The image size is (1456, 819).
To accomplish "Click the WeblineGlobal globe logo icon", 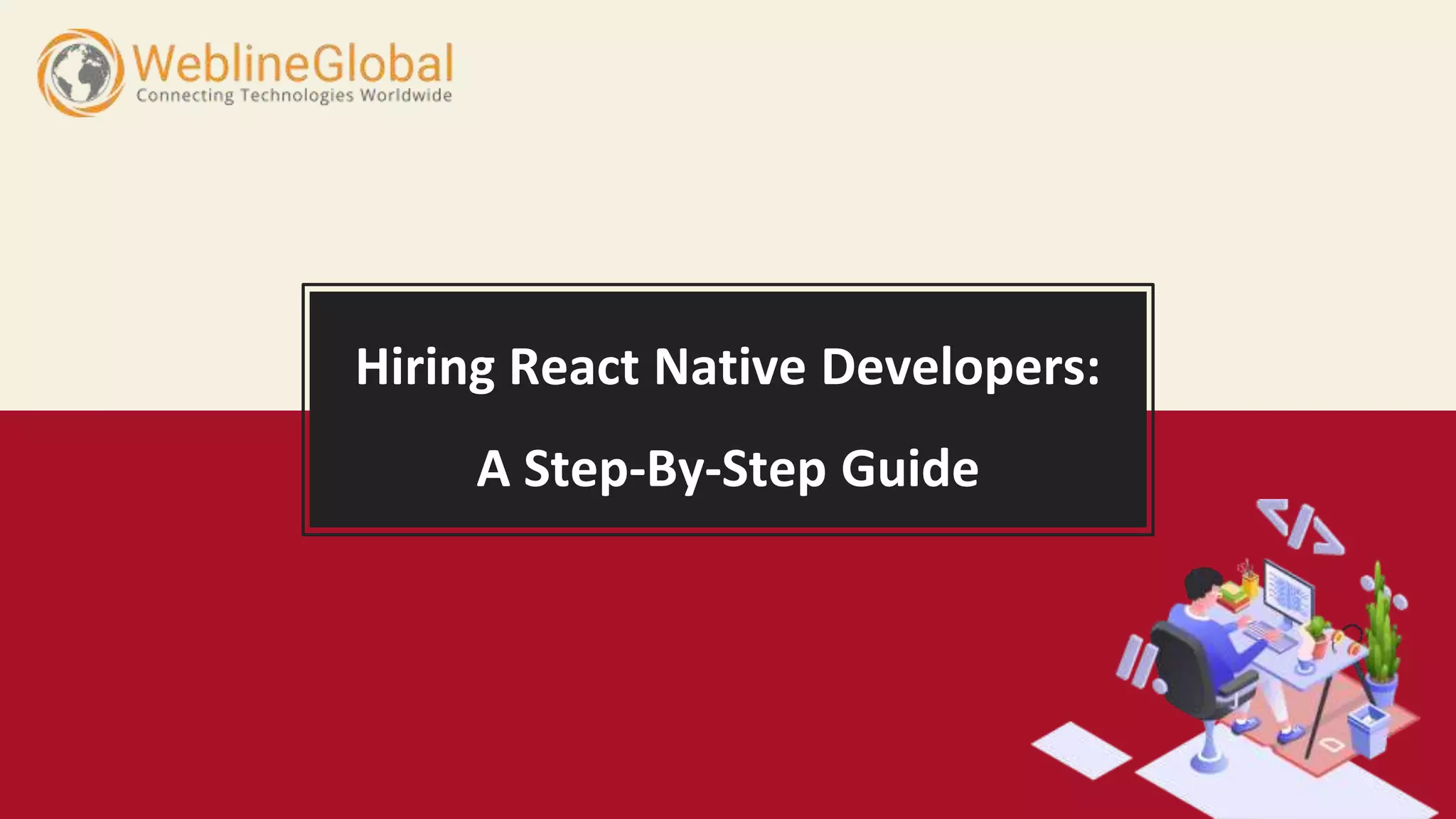I will click(80, 72).
